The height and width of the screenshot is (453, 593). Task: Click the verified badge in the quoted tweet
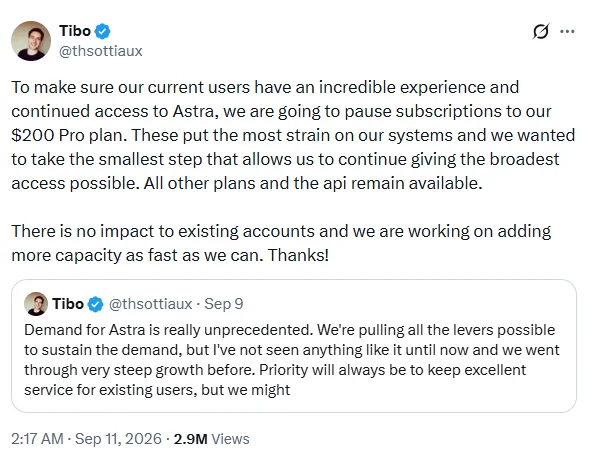(95, 304)
